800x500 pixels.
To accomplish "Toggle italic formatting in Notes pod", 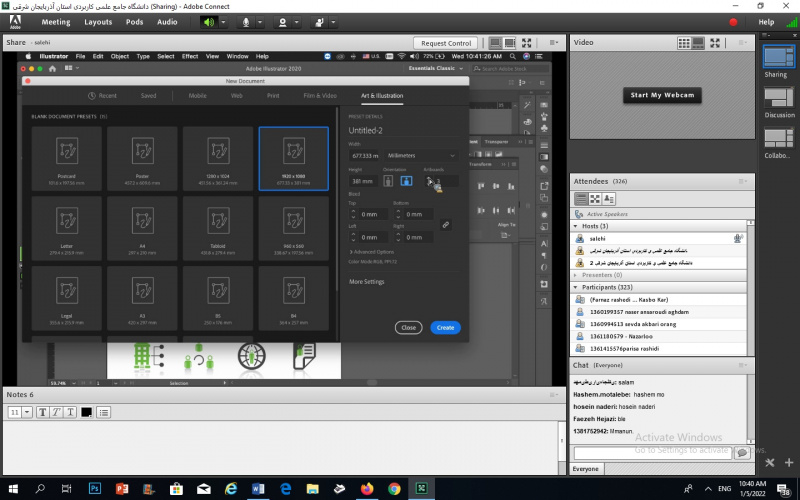I will 57,412.
